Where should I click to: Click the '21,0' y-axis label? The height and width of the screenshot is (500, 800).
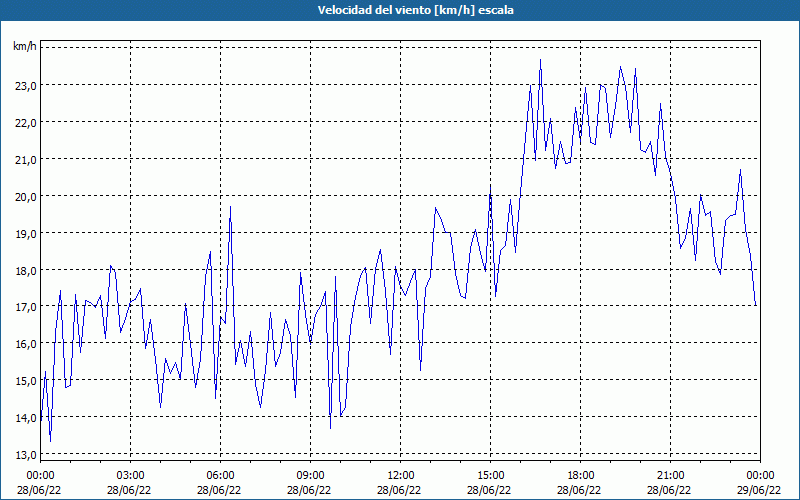[x=26, y=160]
